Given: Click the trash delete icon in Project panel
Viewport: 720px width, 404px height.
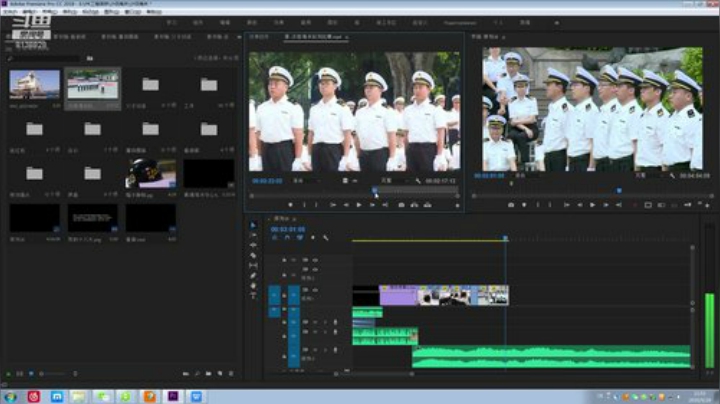Looking at the screenshot, I should click(x=231, y=374).
